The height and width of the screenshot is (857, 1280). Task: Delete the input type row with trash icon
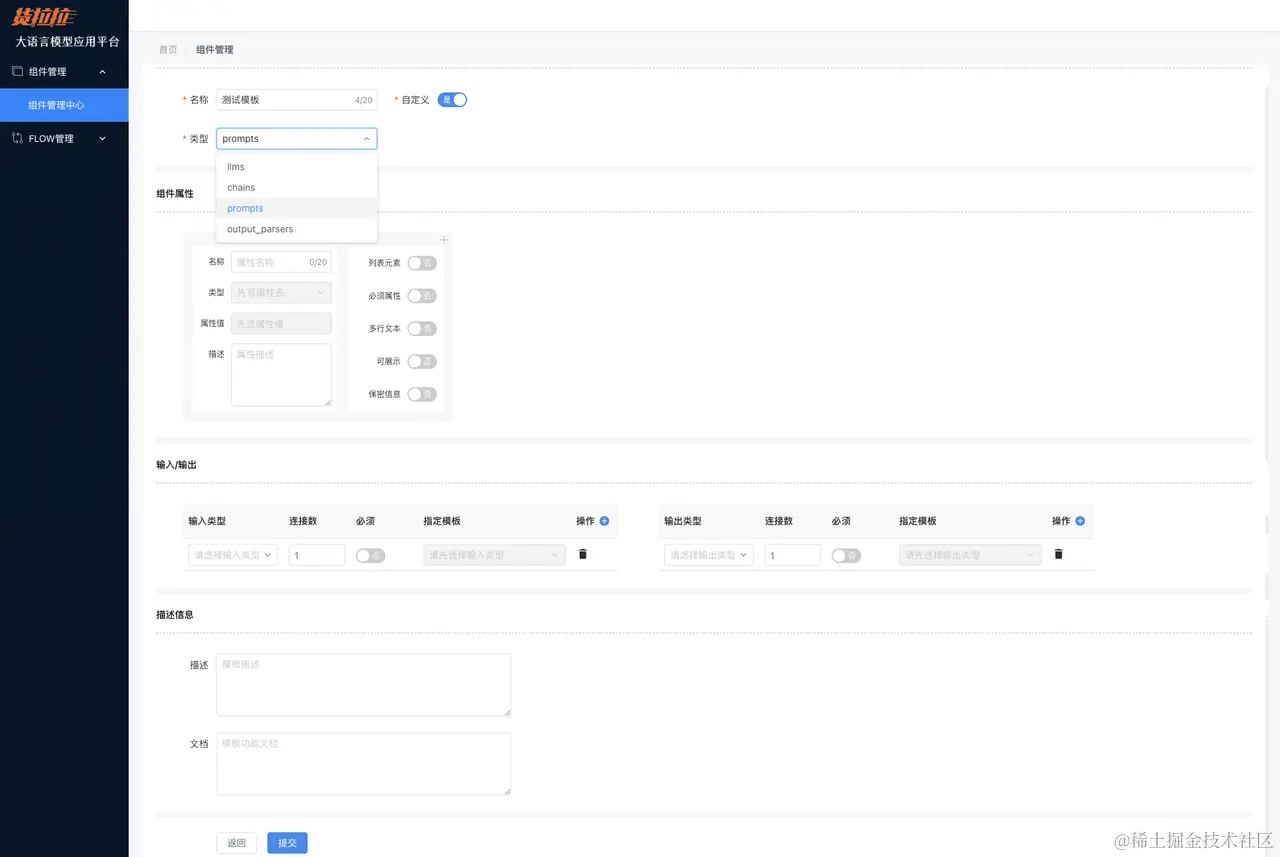point(583,554)
